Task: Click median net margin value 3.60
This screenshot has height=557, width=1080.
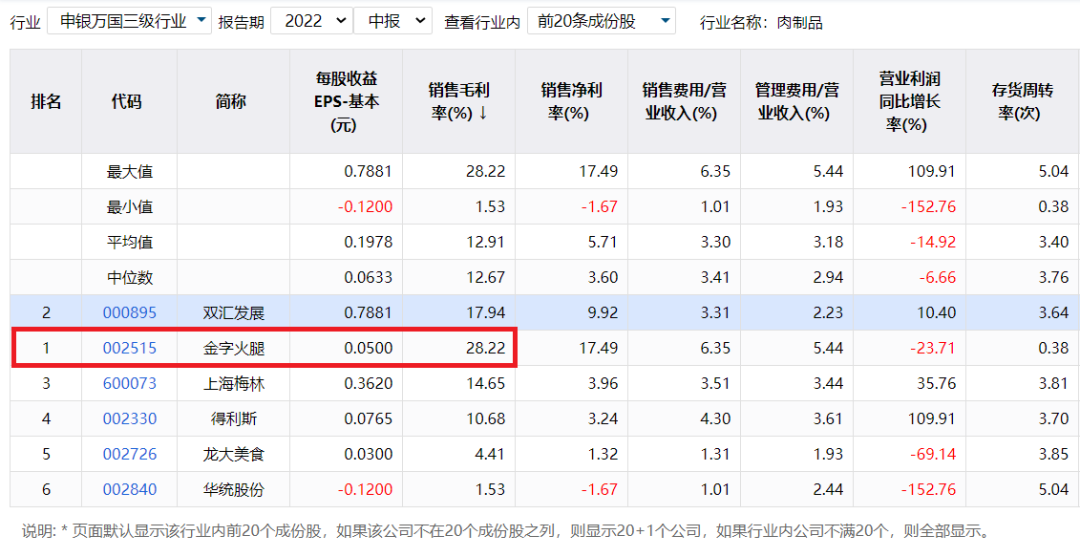Action: (x=603, y=277)
